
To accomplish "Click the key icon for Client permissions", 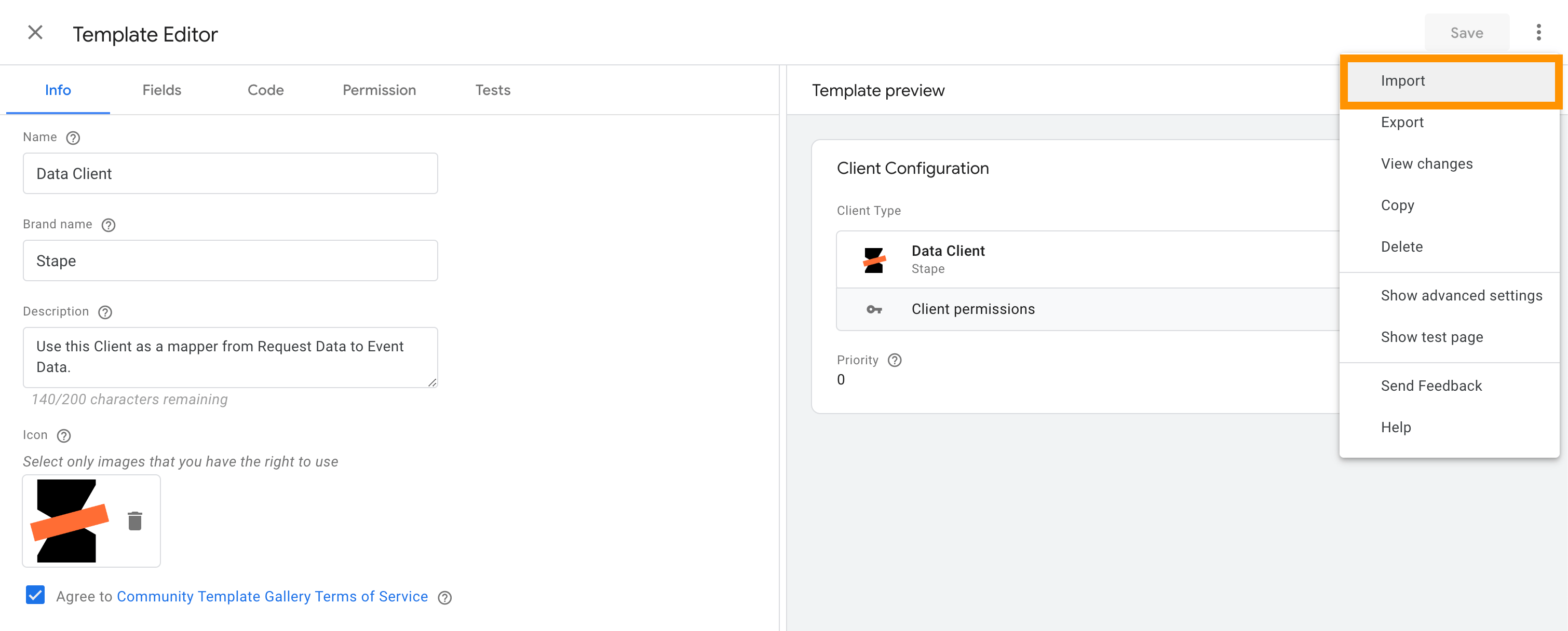I will (x=874, y=310).
